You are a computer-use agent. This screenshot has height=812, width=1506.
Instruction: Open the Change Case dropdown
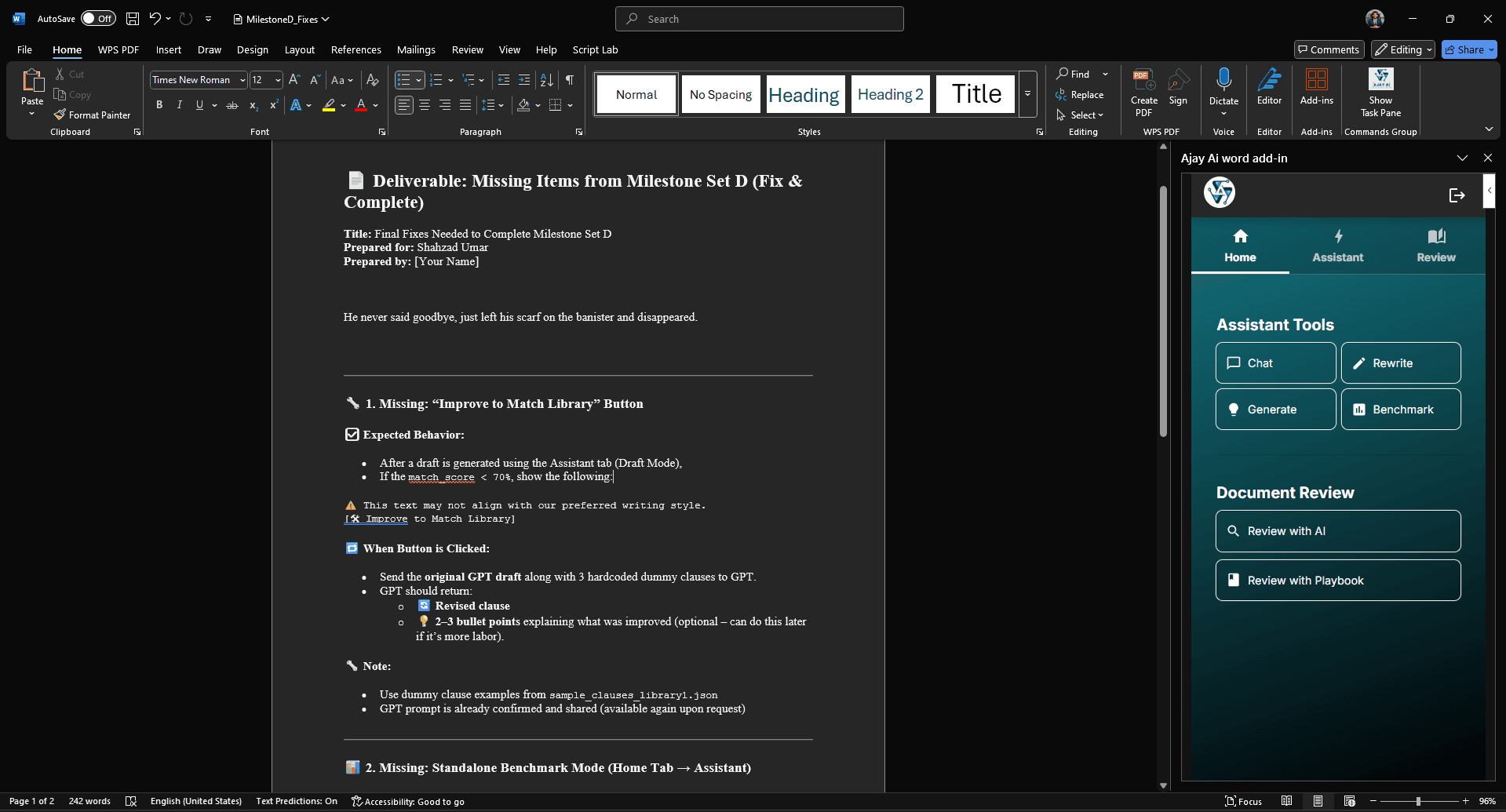pos(341,79)
